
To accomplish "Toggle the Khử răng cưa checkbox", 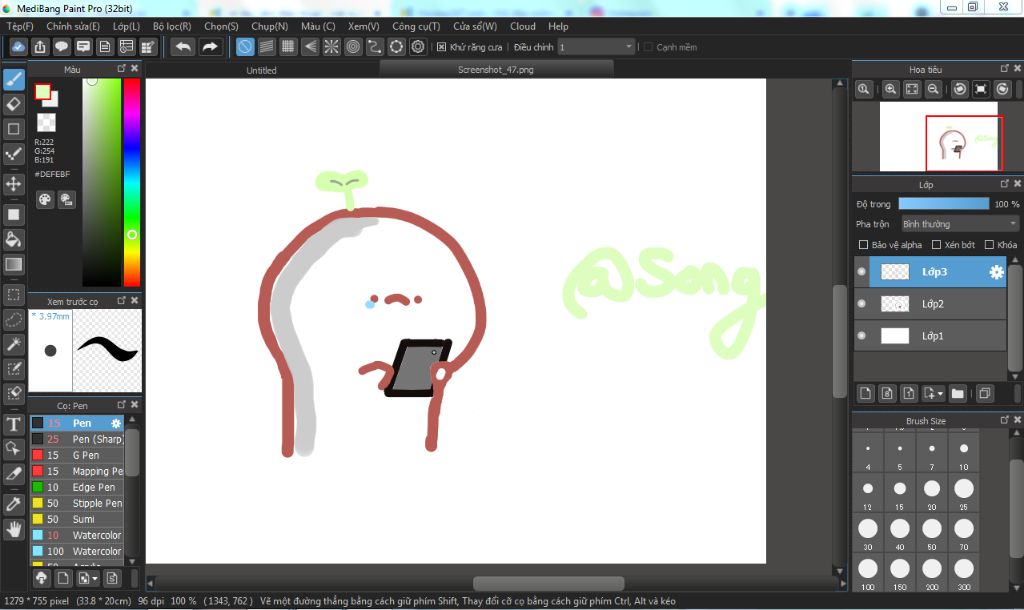I will point(442,47).
